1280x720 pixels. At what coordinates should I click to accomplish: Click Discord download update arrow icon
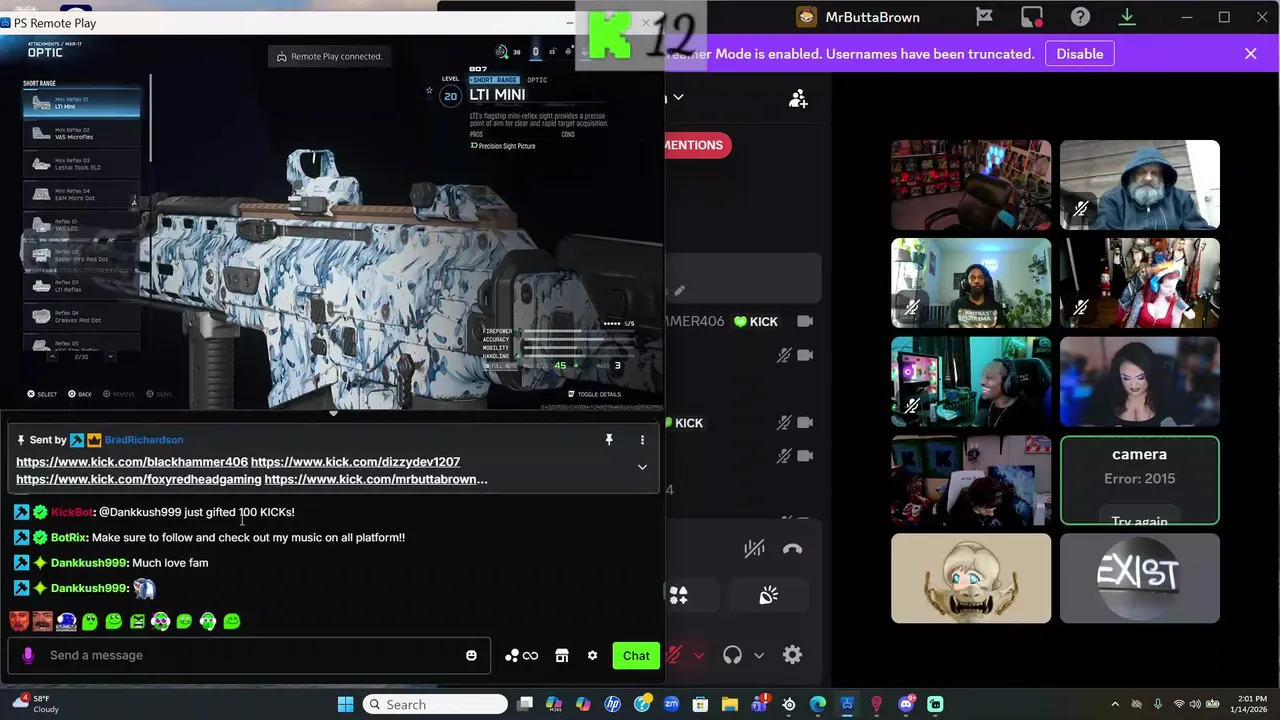coord(1127,17)
